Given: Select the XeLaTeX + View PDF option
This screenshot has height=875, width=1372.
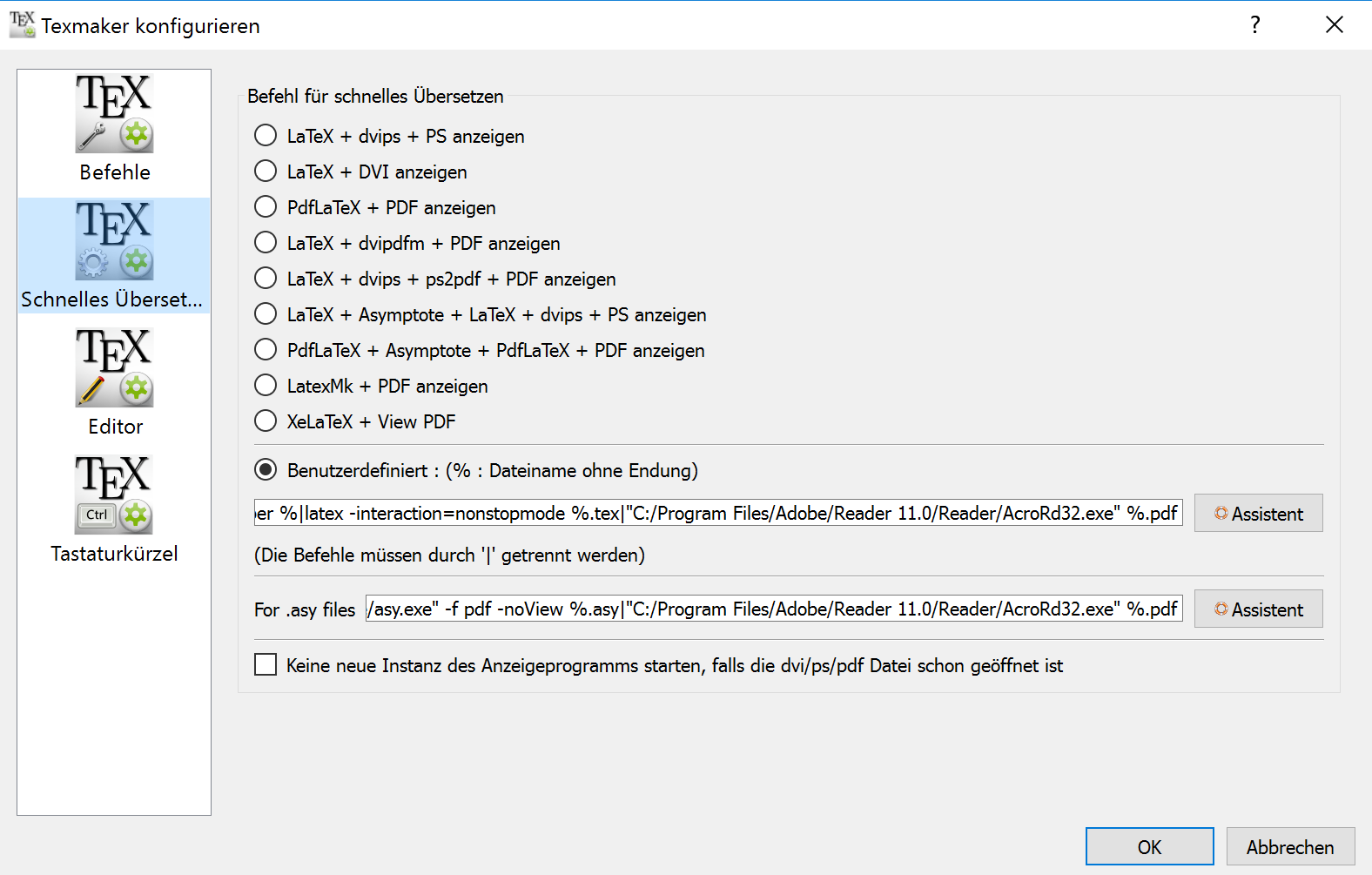Looking at the screenshot, I should tap(266, 421).
